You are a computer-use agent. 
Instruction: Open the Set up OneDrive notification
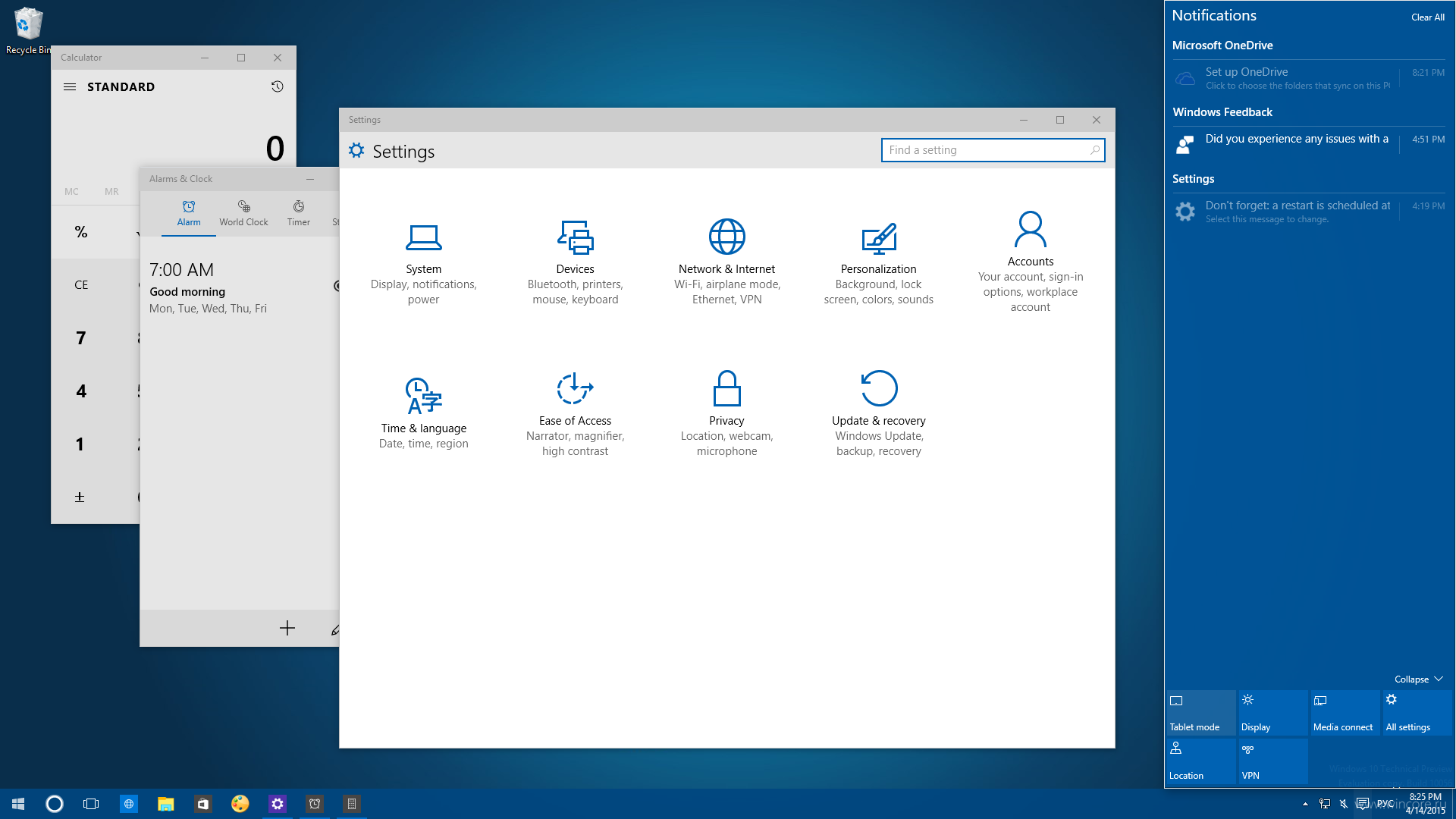pos(1308,78)
